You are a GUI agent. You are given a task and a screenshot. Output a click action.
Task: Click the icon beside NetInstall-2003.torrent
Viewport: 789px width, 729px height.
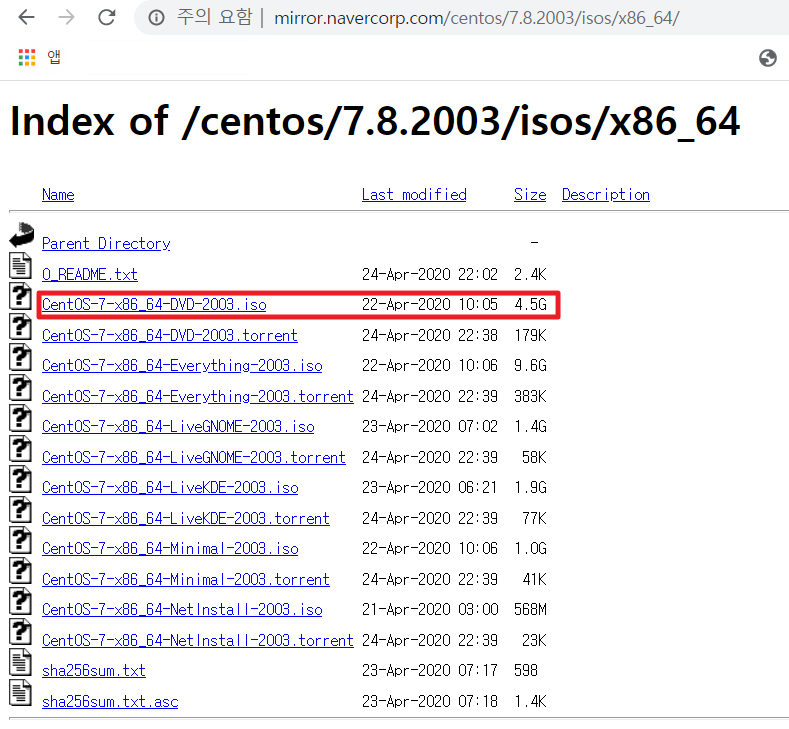tap(21, 631)
